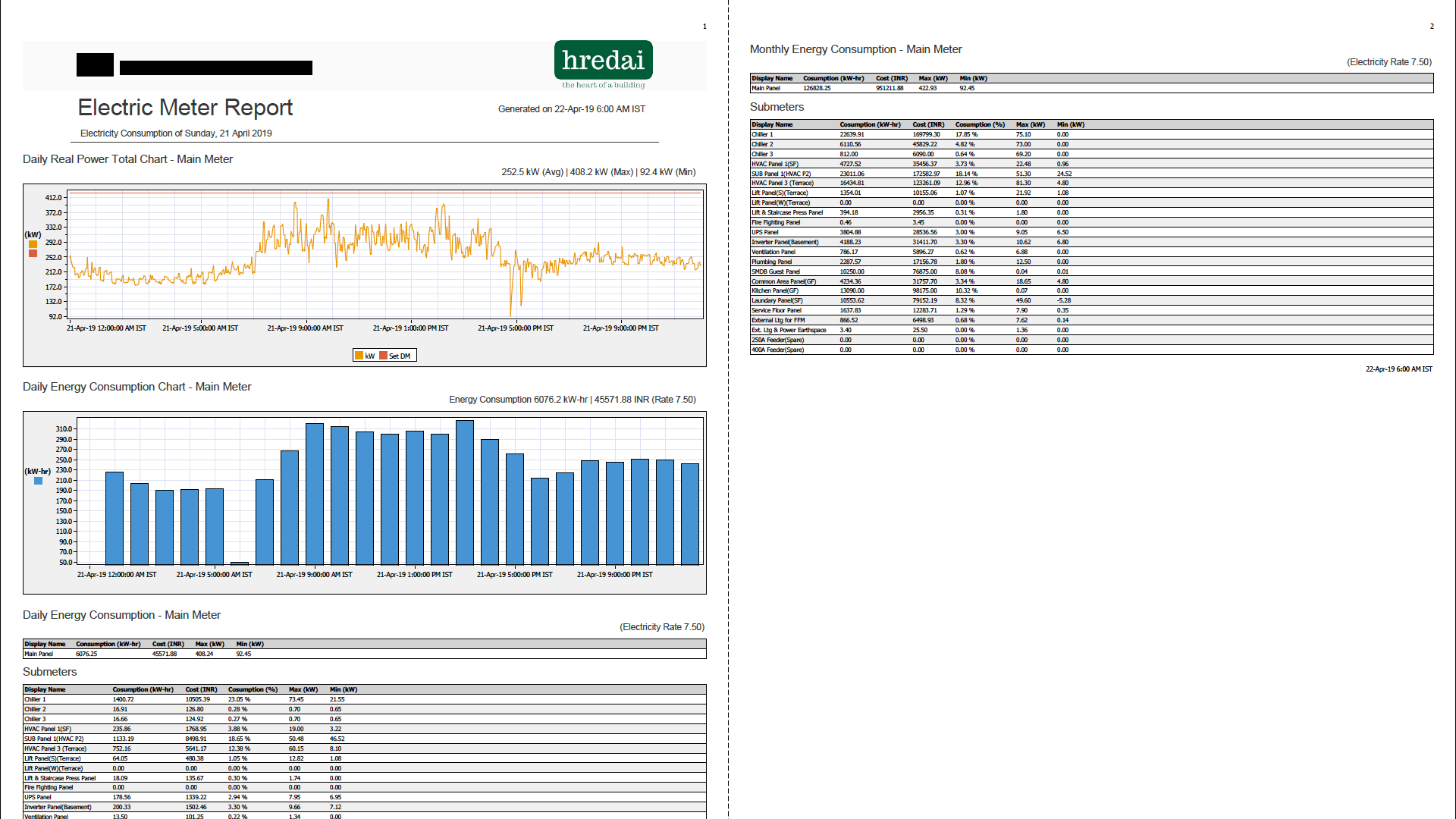The width and height of the screenshot is (1456, 819).
Task: Click the monthly Main Panel consumption 126828.25
Action: (817, 88)
